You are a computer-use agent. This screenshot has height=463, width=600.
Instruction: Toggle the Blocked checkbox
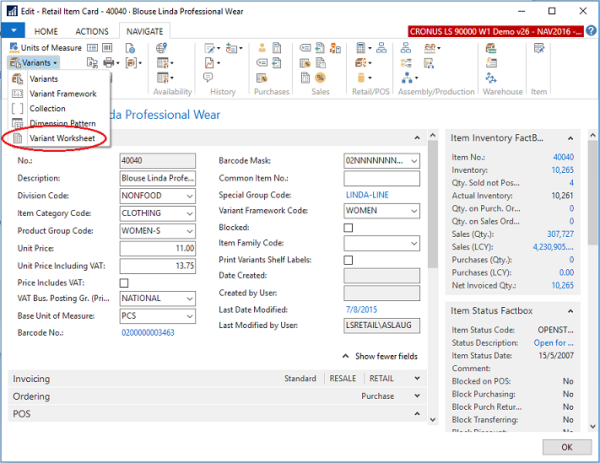tap(348, 228)
